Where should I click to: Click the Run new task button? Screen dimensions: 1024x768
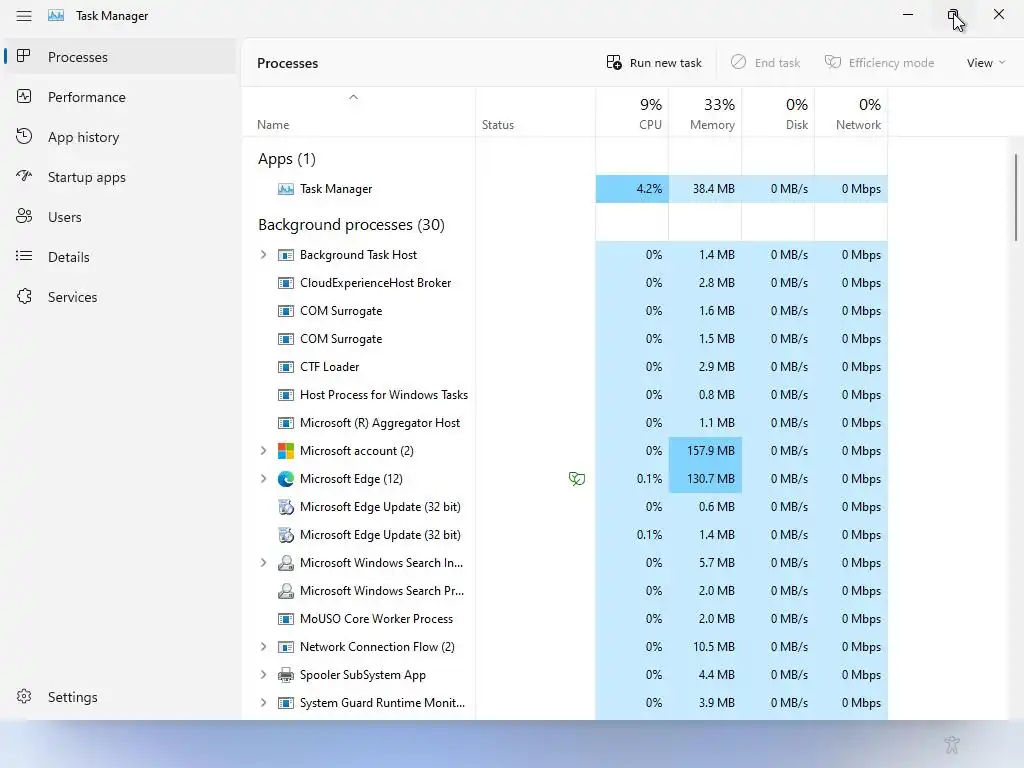[654, 63]
